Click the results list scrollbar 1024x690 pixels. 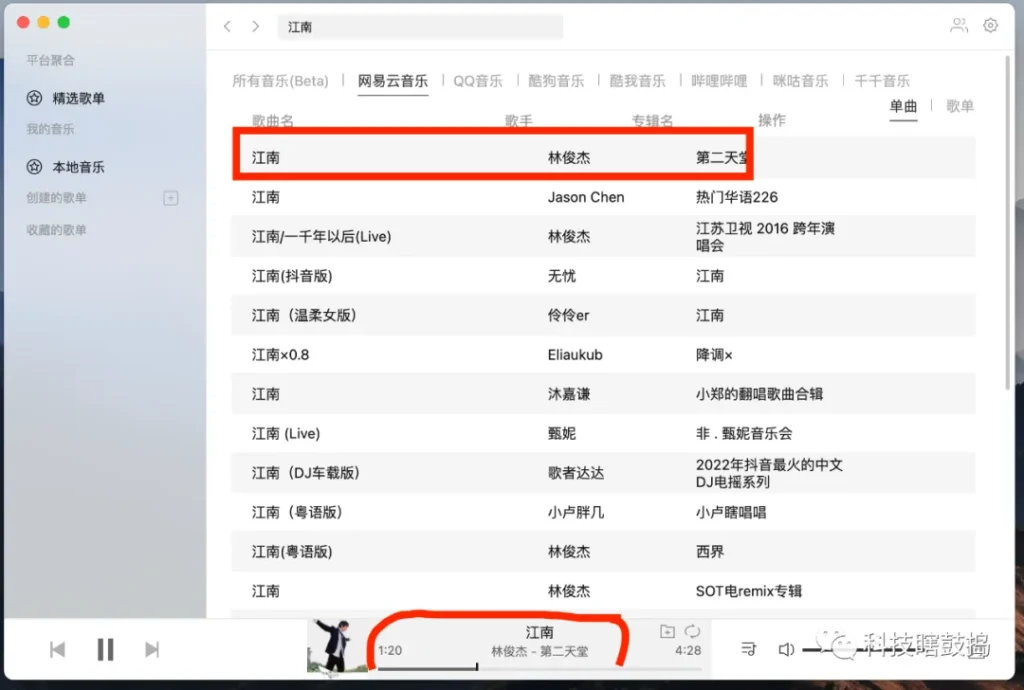(1008, 222)
